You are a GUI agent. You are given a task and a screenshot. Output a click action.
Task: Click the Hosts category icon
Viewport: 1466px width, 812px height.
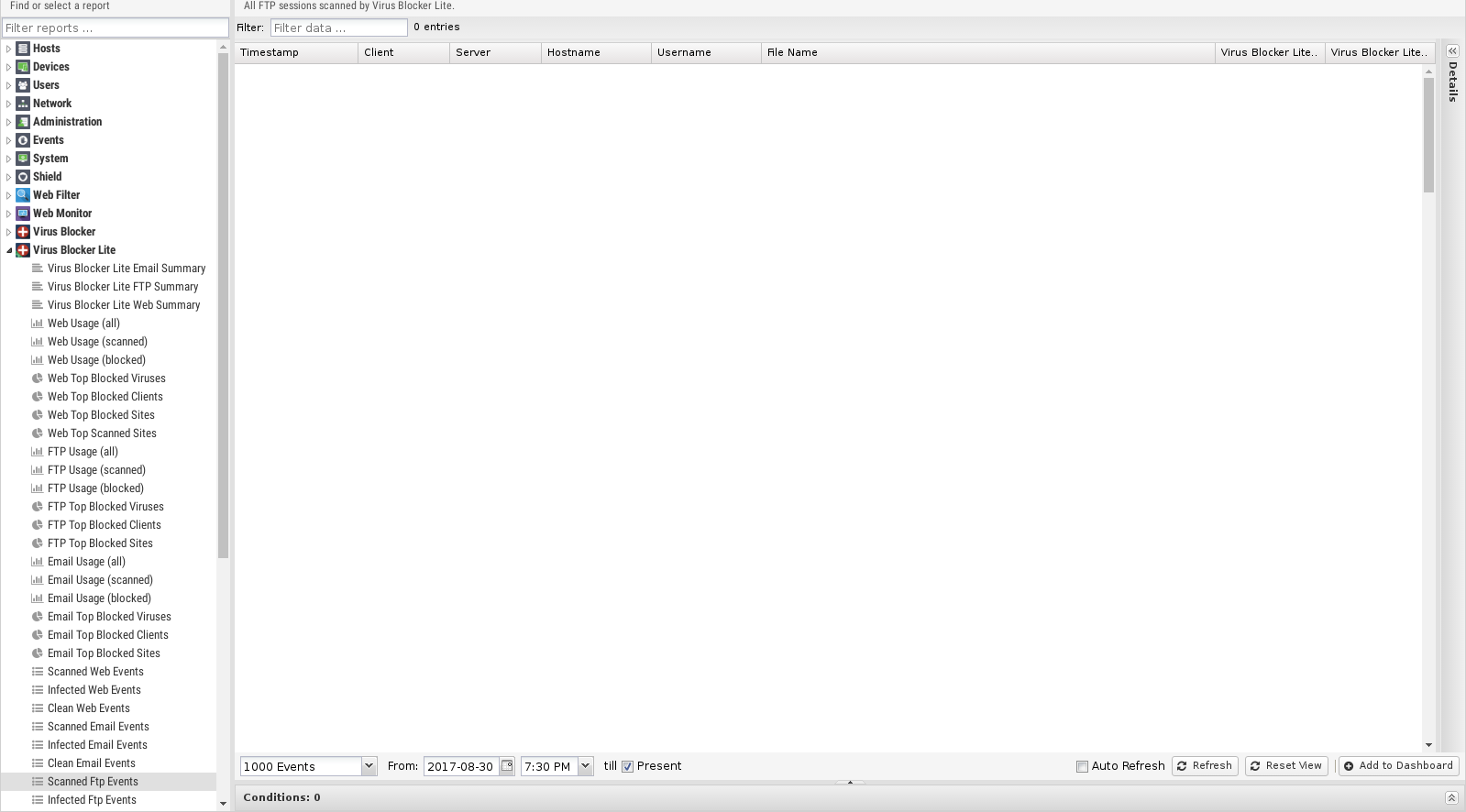coord(23,49)
